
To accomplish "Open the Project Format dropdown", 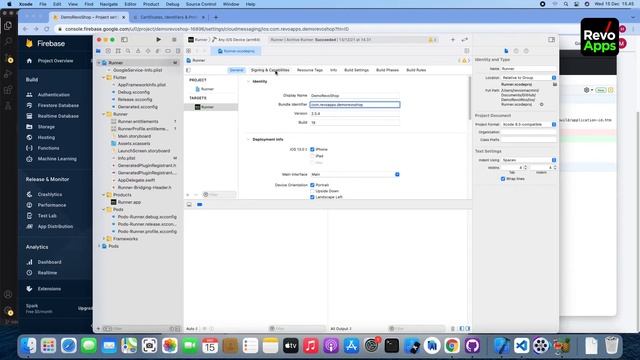I will tap(529, 124).
